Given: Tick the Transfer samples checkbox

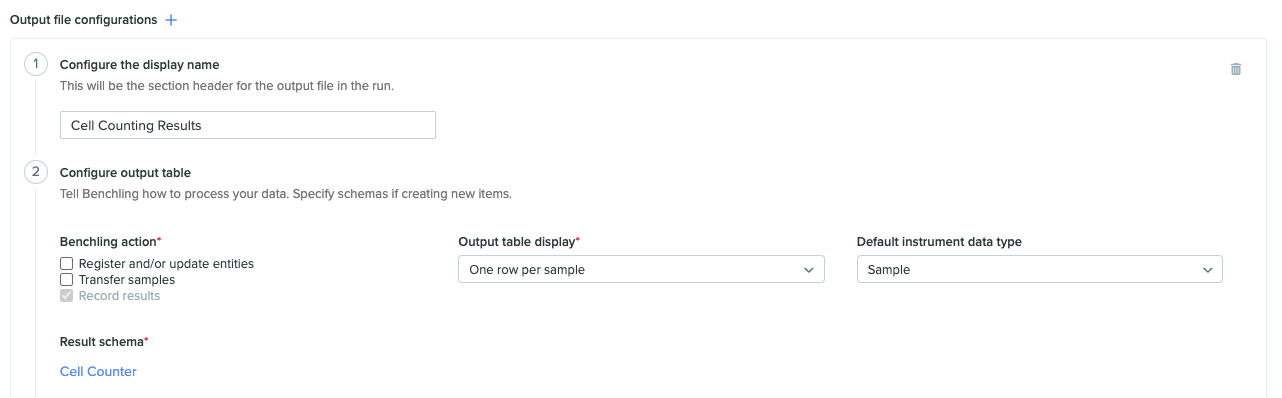Looking at the screenshot, I should (x=67, y=280).
